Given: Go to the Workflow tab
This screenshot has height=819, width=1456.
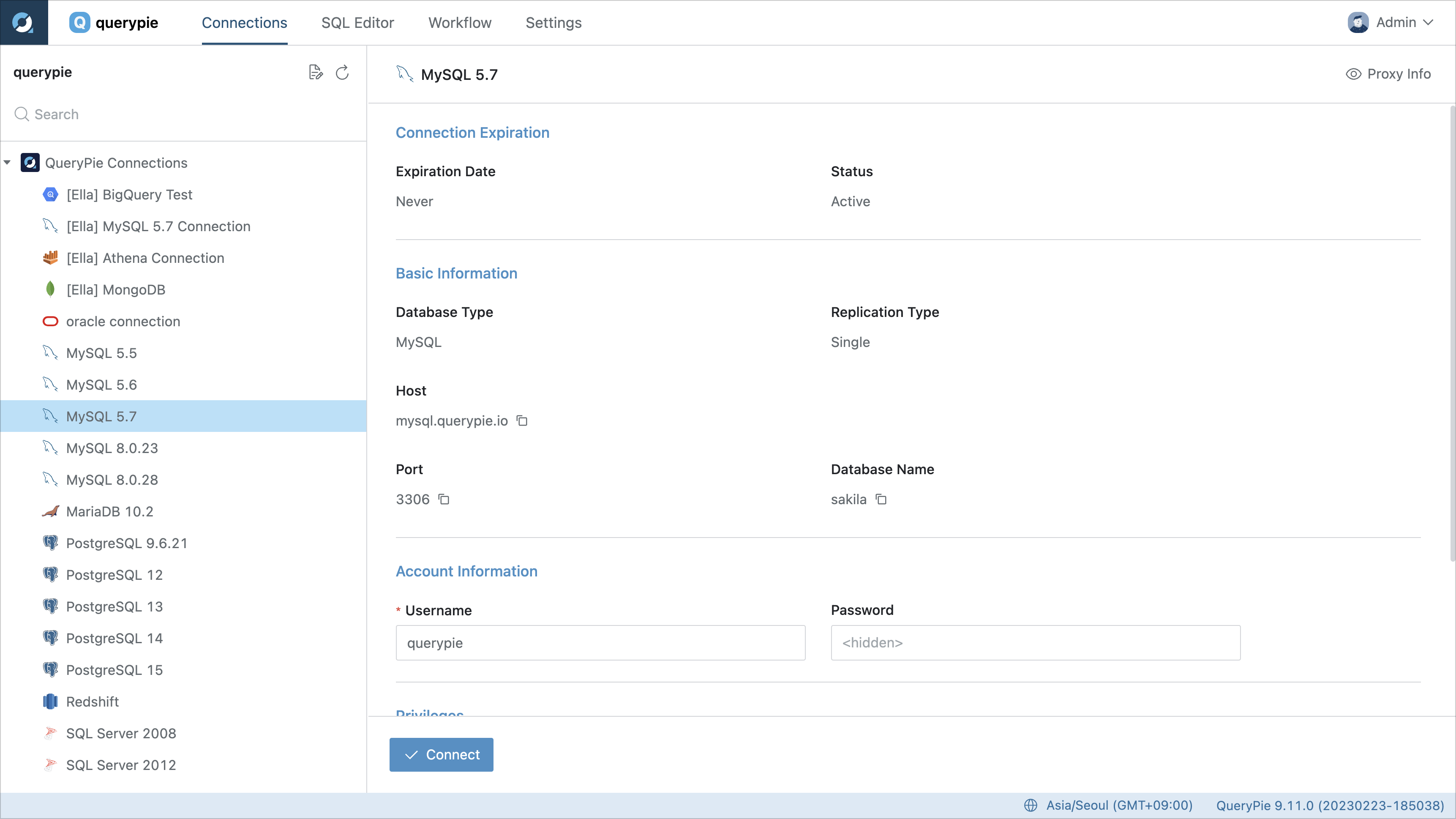Looking at the screenshot, I should tap(460, 22).
